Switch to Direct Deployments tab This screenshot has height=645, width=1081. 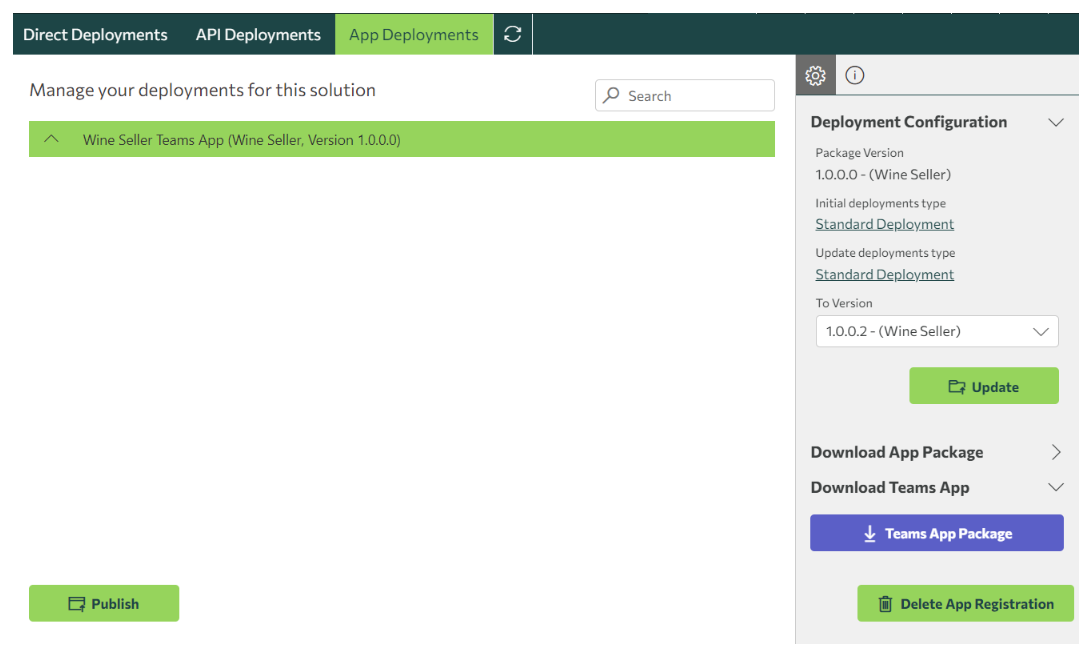[x=95, y=34]
